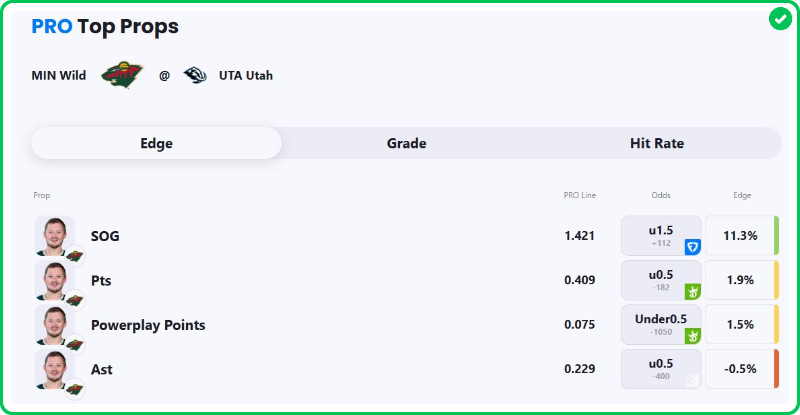Select the Under0.5 -1050 odds button

coord(660,325)
